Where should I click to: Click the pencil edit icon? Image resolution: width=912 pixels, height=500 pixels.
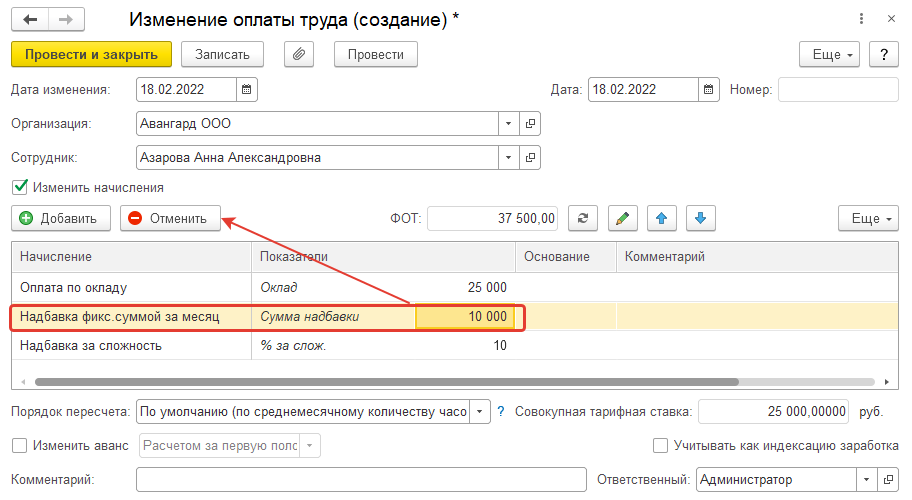(x=622, y=218)
